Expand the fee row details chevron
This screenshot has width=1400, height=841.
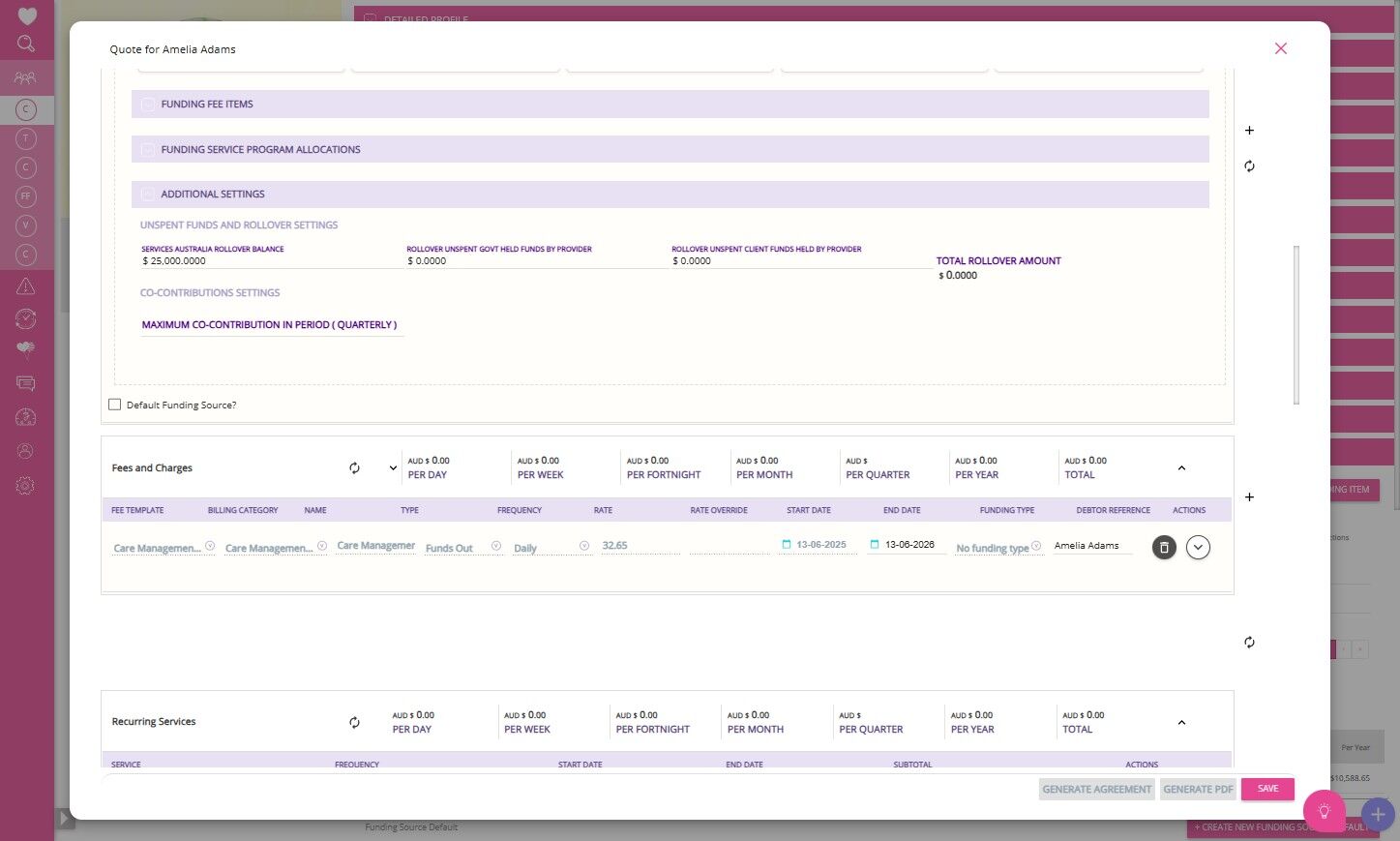tap(1198, 548)
